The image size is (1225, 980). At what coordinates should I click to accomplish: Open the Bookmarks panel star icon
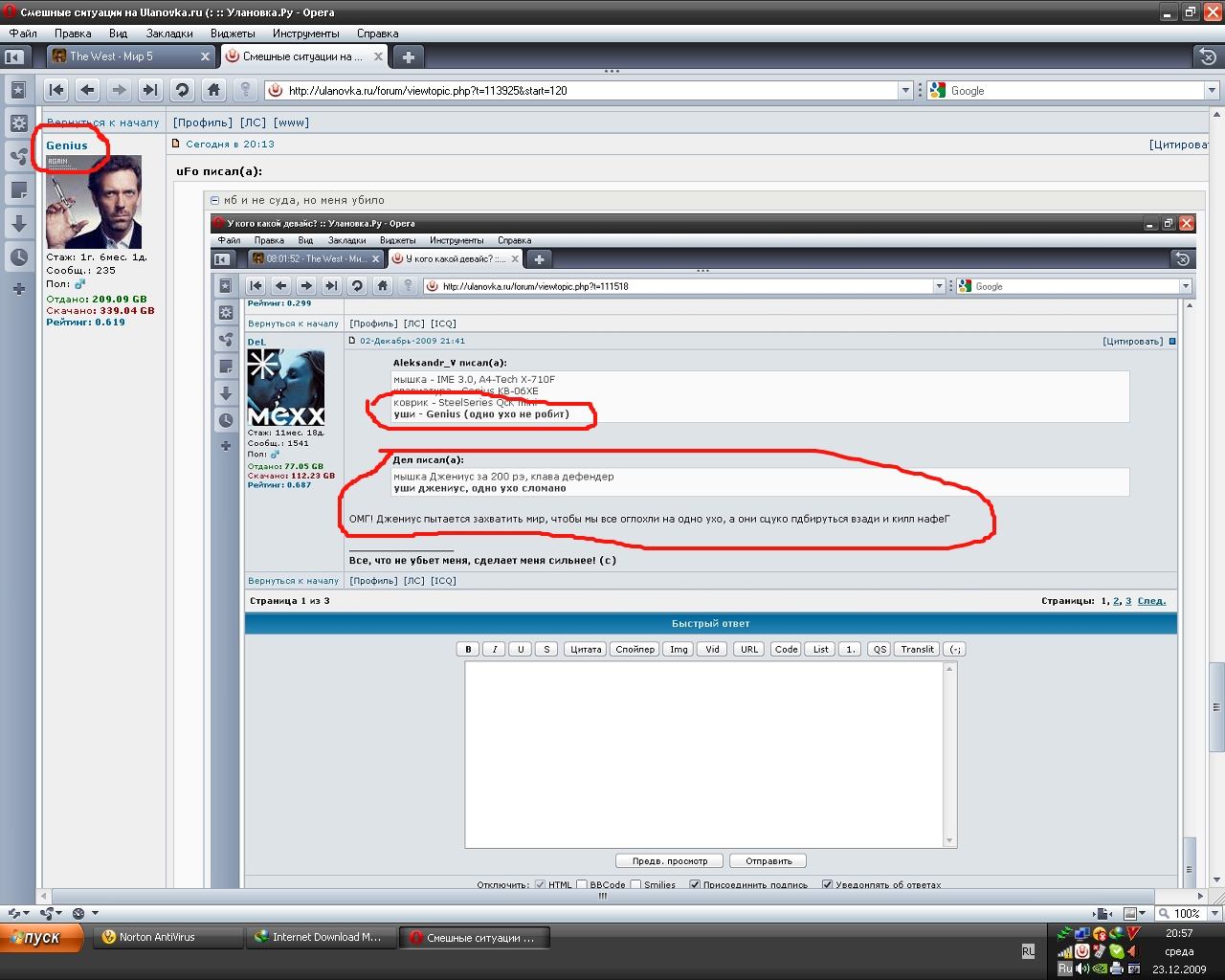tap(18, 90)
